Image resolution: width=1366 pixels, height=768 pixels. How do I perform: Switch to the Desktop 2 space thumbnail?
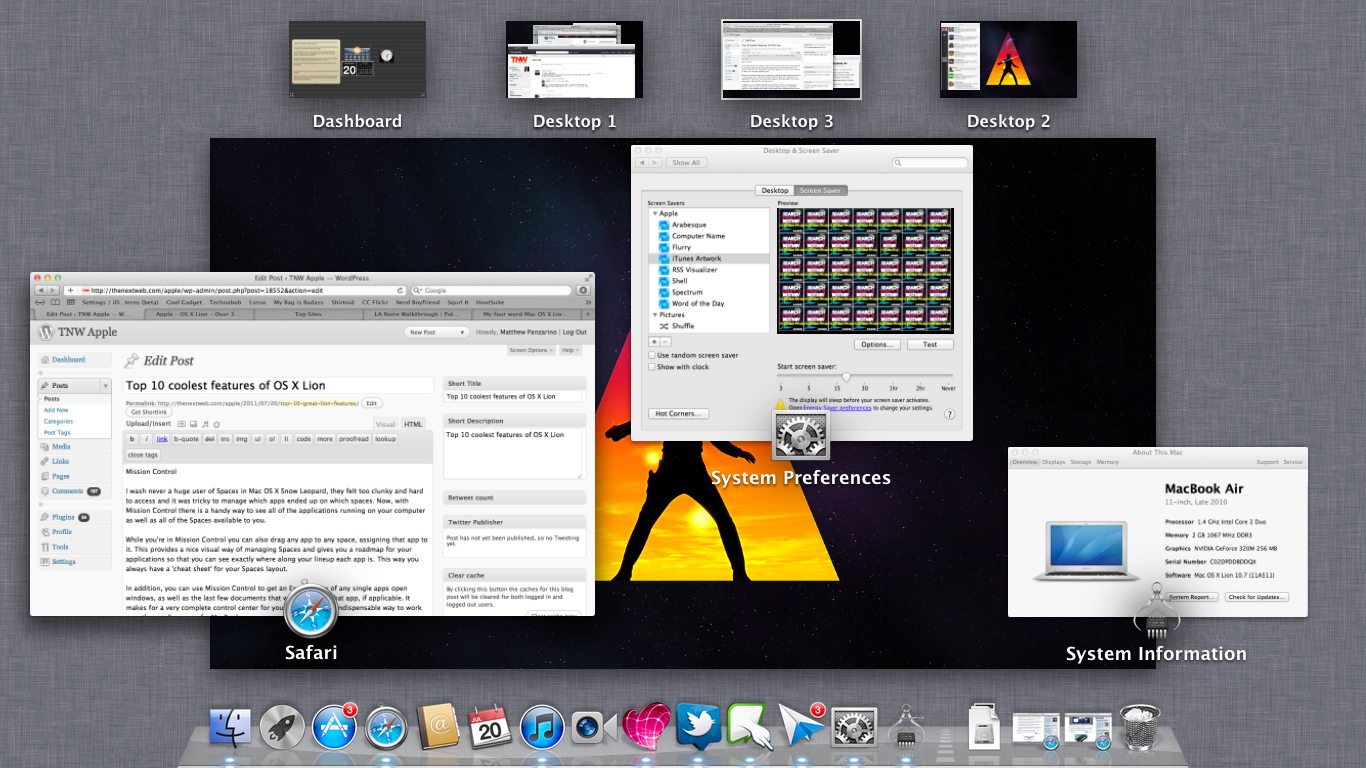1008,60
